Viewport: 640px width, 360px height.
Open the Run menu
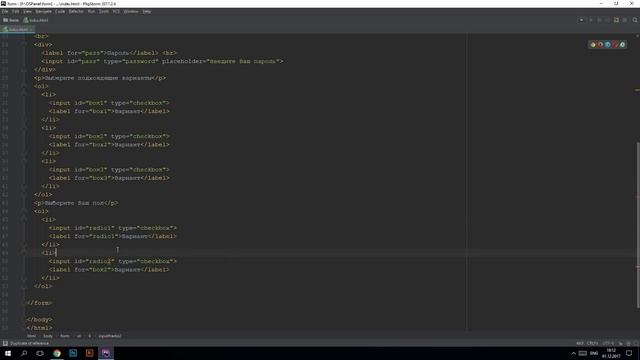[91, 11]
